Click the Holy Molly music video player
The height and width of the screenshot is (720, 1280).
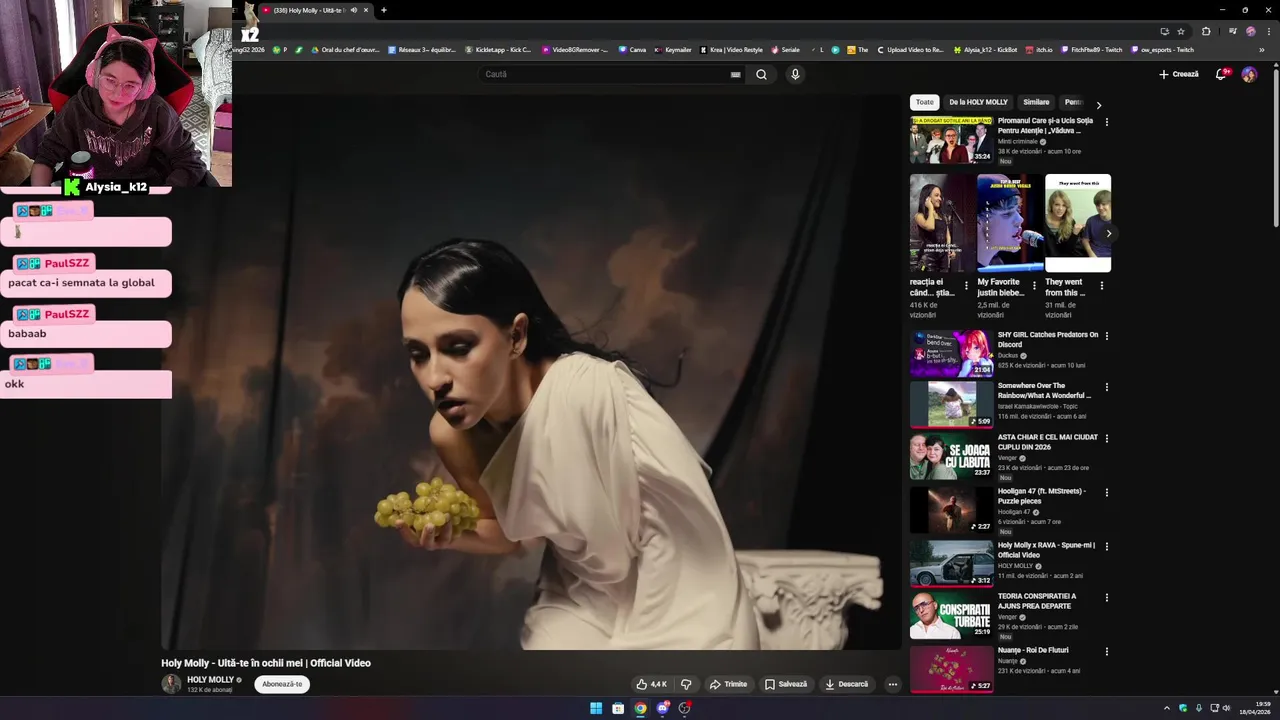(531, 372)
